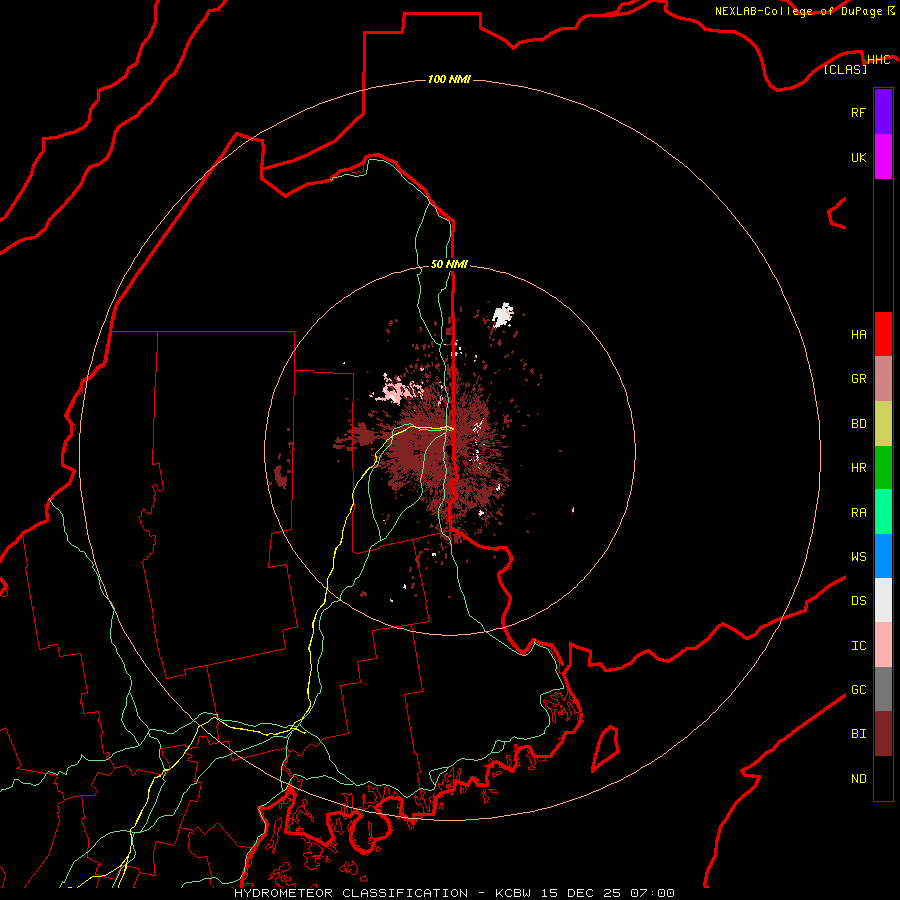Viewport: 900px width, 900px height.
Task: Click the [CLAS] label
Action: pyautogui.click(x=845, y=69)
